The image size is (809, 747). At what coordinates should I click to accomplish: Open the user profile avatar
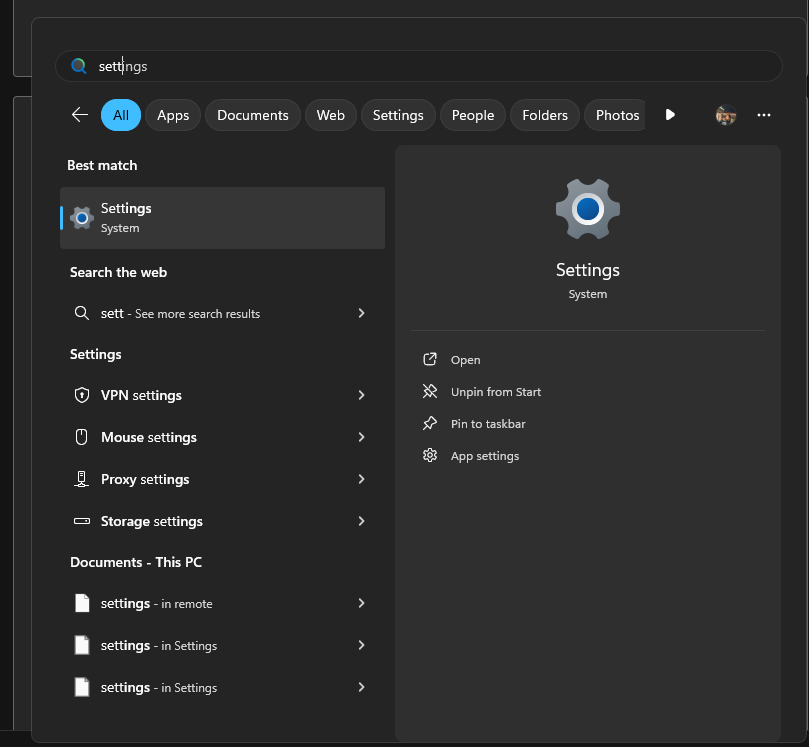click(725, 115)
